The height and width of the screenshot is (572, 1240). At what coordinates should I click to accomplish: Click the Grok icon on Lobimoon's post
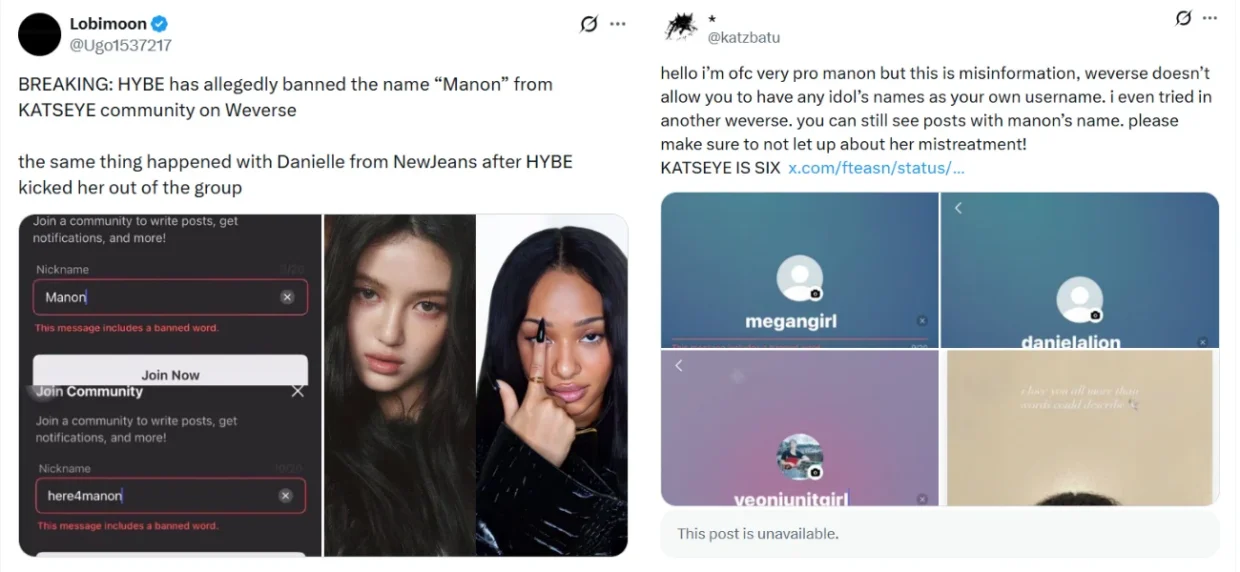(589, 24)
